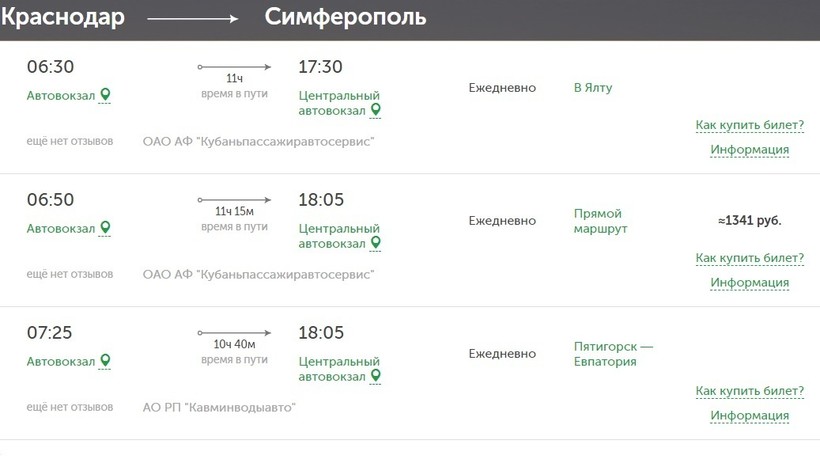Select the "Пятигорск — Евпатория" route label
The image size is (820, 463).
coord(613,354)
